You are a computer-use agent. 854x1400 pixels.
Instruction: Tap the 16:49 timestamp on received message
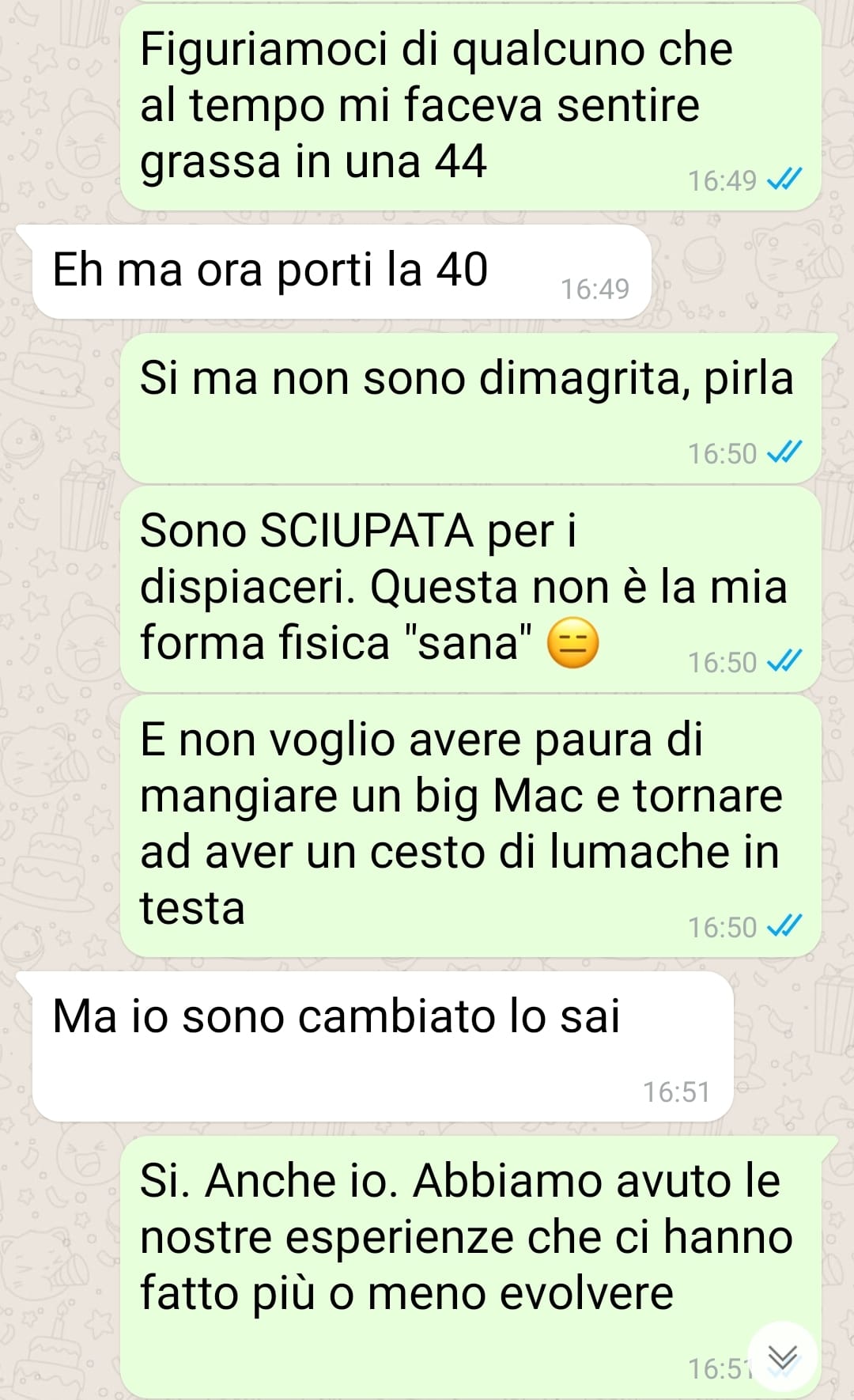coord(595,289)
